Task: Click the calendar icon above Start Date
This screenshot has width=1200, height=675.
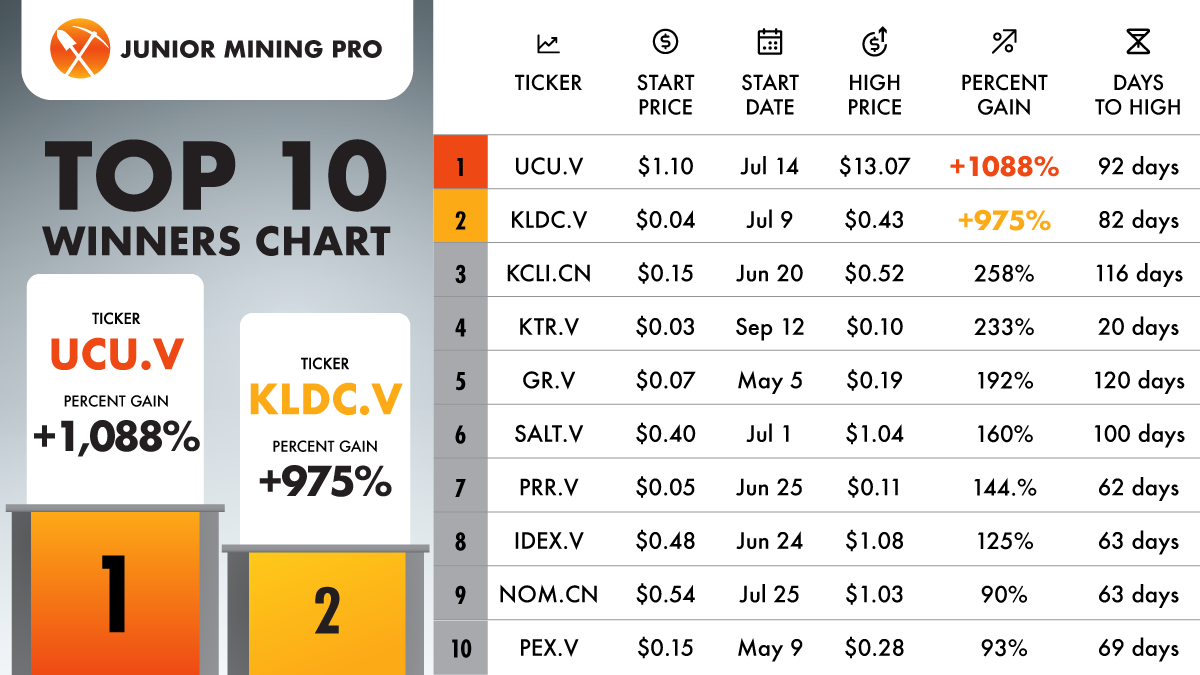Action: pos(769,42)
